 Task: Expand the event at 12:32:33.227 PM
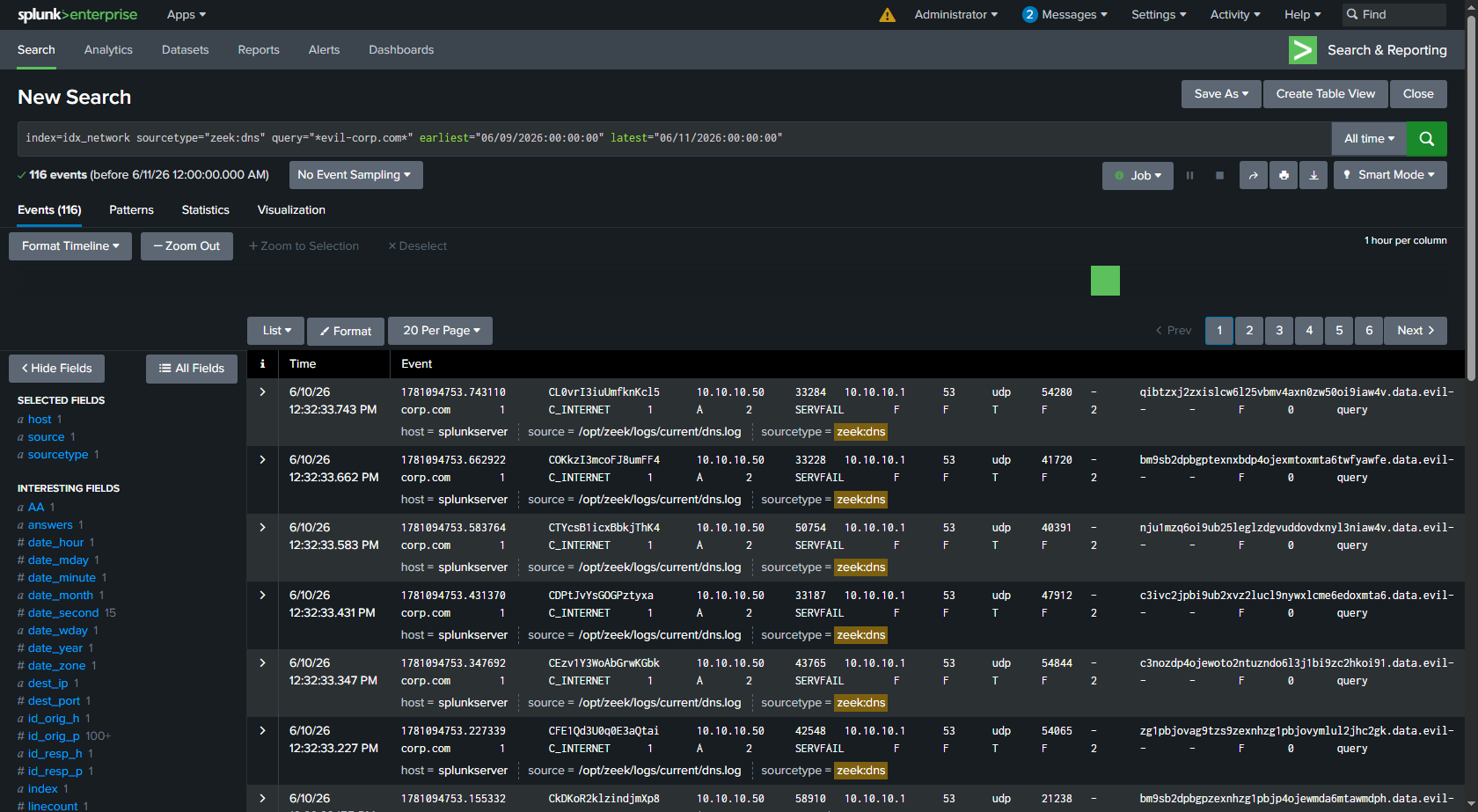[x=262, y=730]
